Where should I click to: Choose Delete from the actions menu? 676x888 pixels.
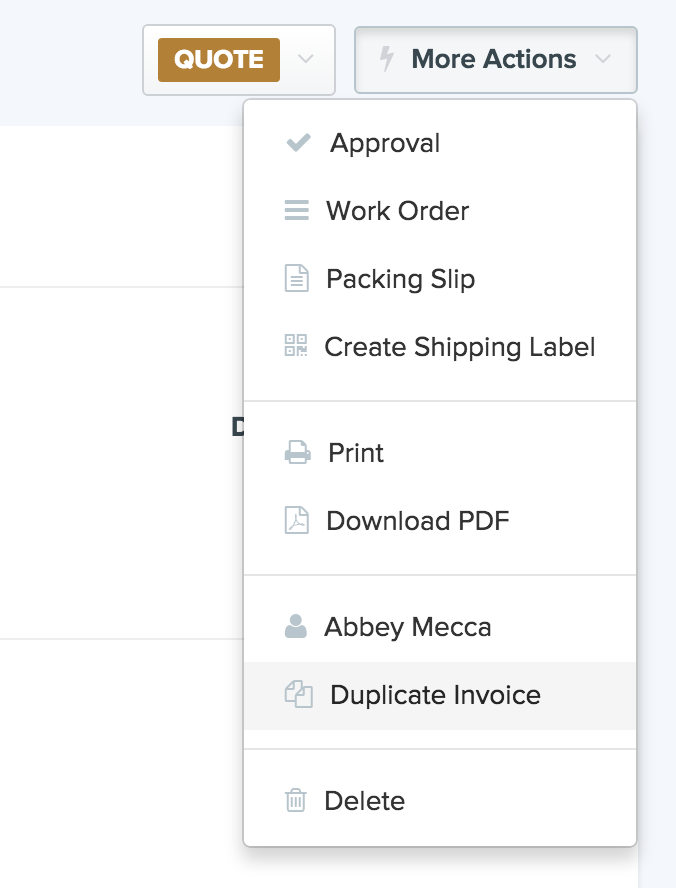(364, 800)
